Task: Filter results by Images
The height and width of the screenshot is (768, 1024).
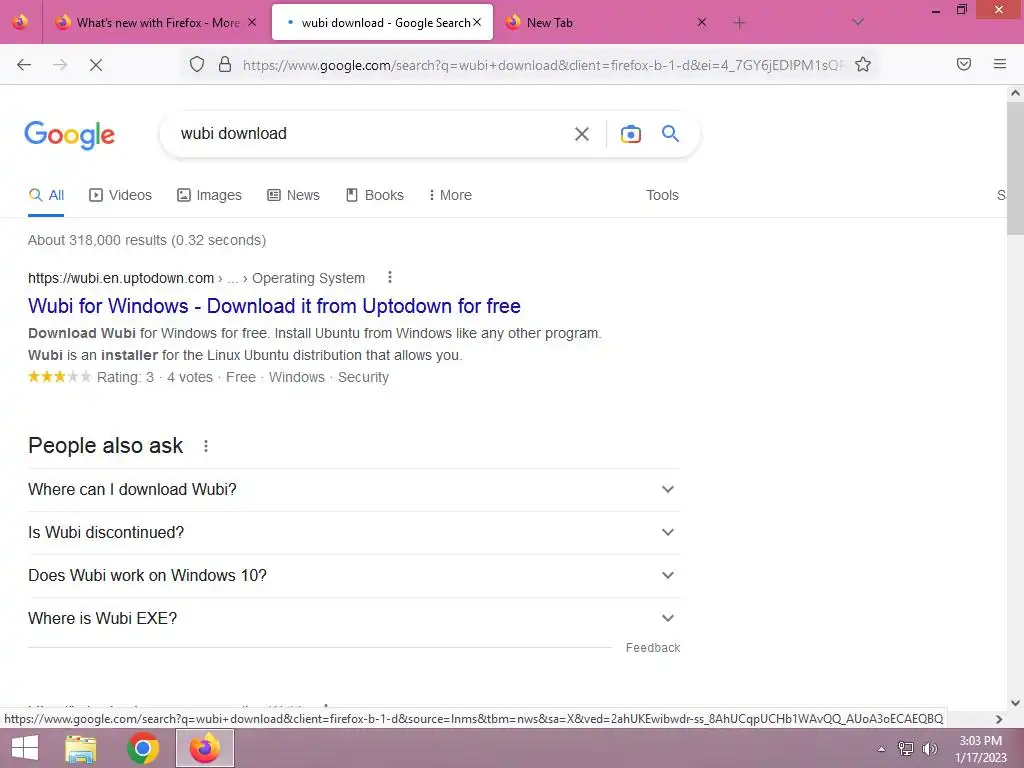Action: tap(209, 195)
